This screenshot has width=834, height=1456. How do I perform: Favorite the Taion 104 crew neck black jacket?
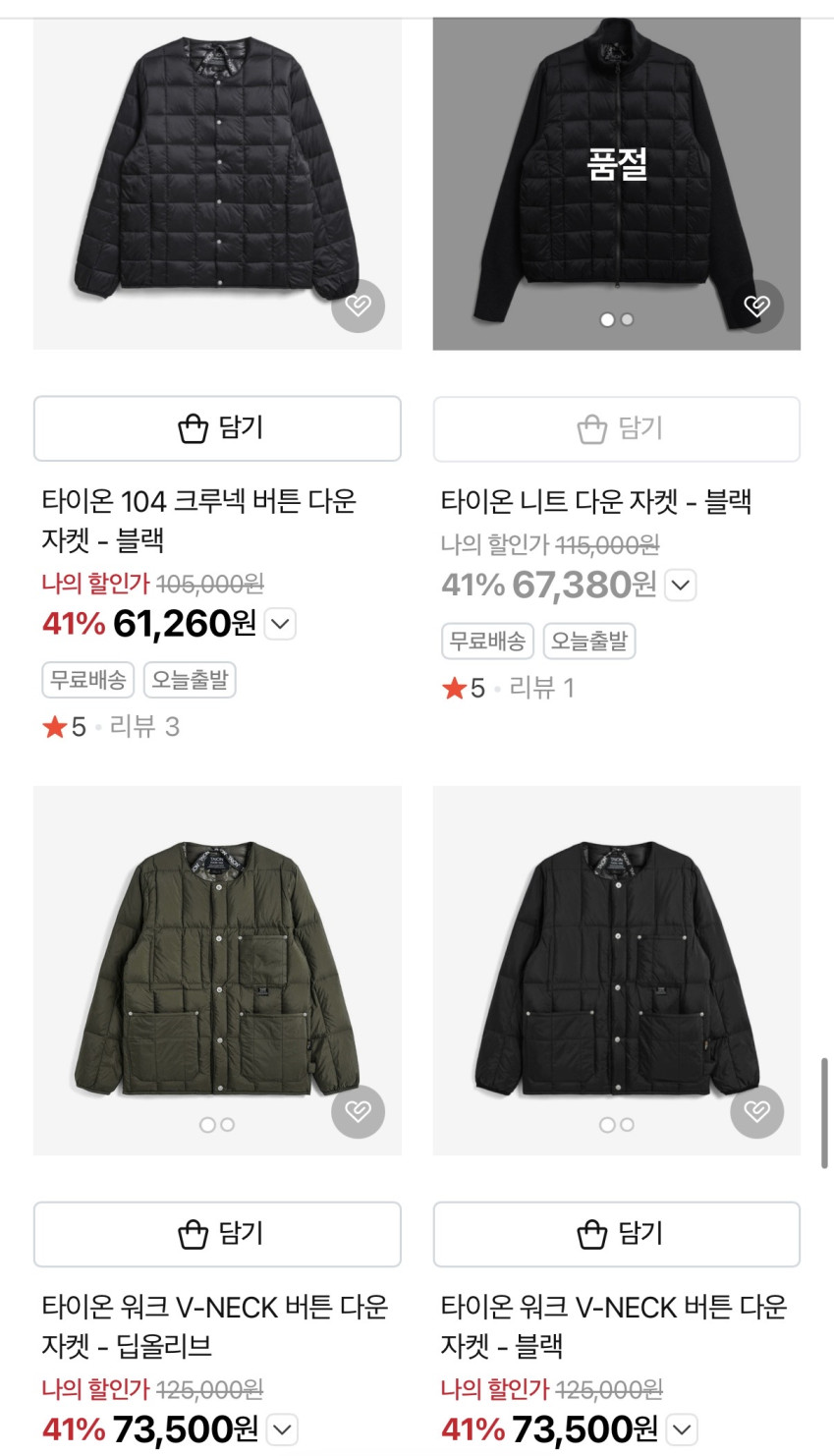point(358,306)
